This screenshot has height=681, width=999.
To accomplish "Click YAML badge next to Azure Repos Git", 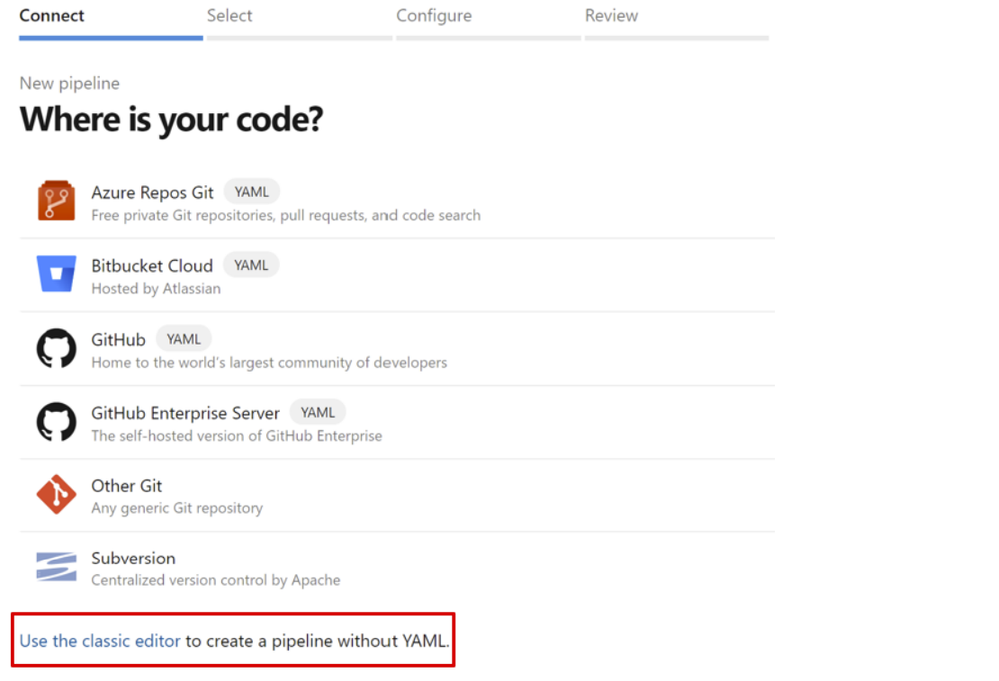I will (252, 192).
